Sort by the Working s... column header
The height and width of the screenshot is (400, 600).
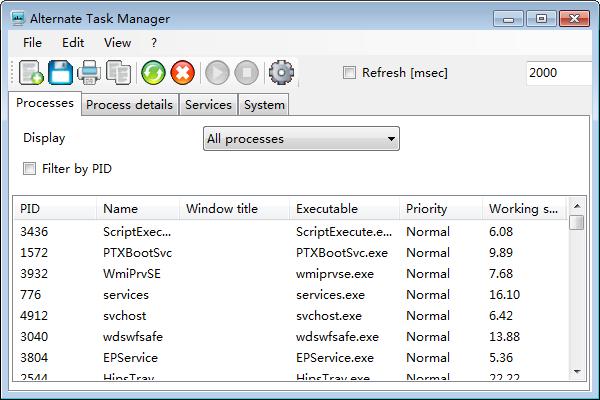coord(523,209)
